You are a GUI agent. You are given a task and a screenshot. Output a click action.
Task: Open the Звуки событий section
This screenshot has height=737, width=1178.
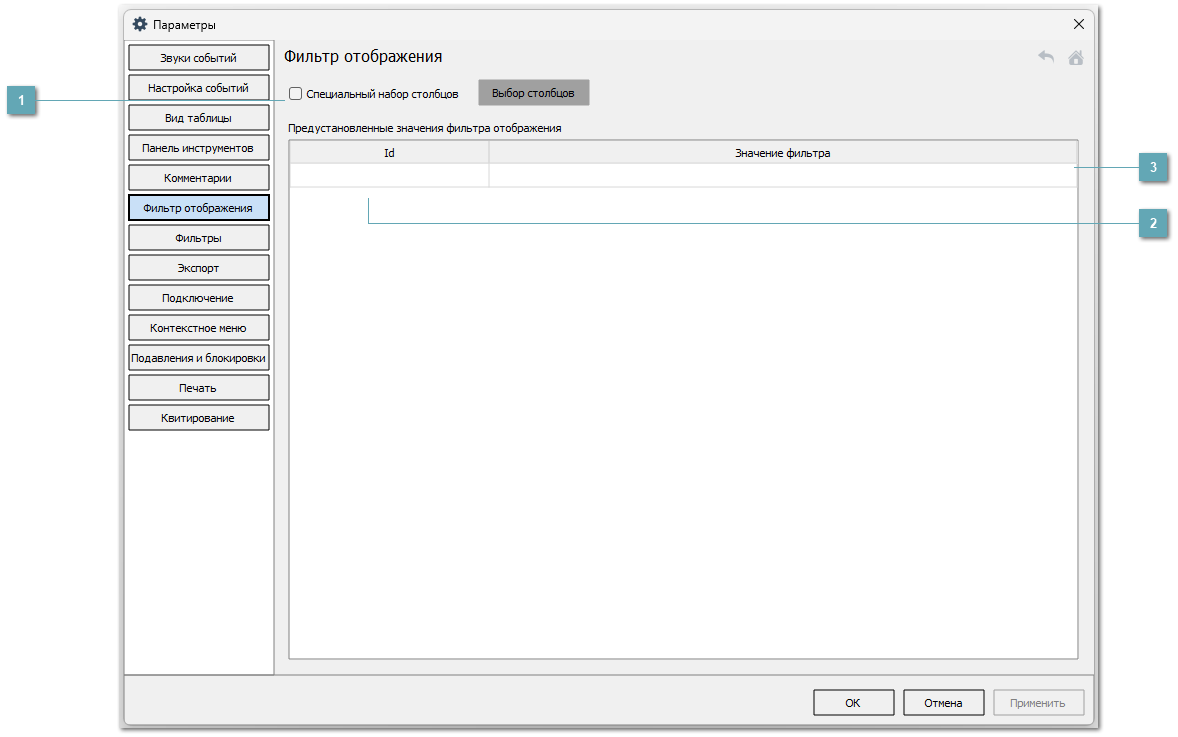coord(198,58)
